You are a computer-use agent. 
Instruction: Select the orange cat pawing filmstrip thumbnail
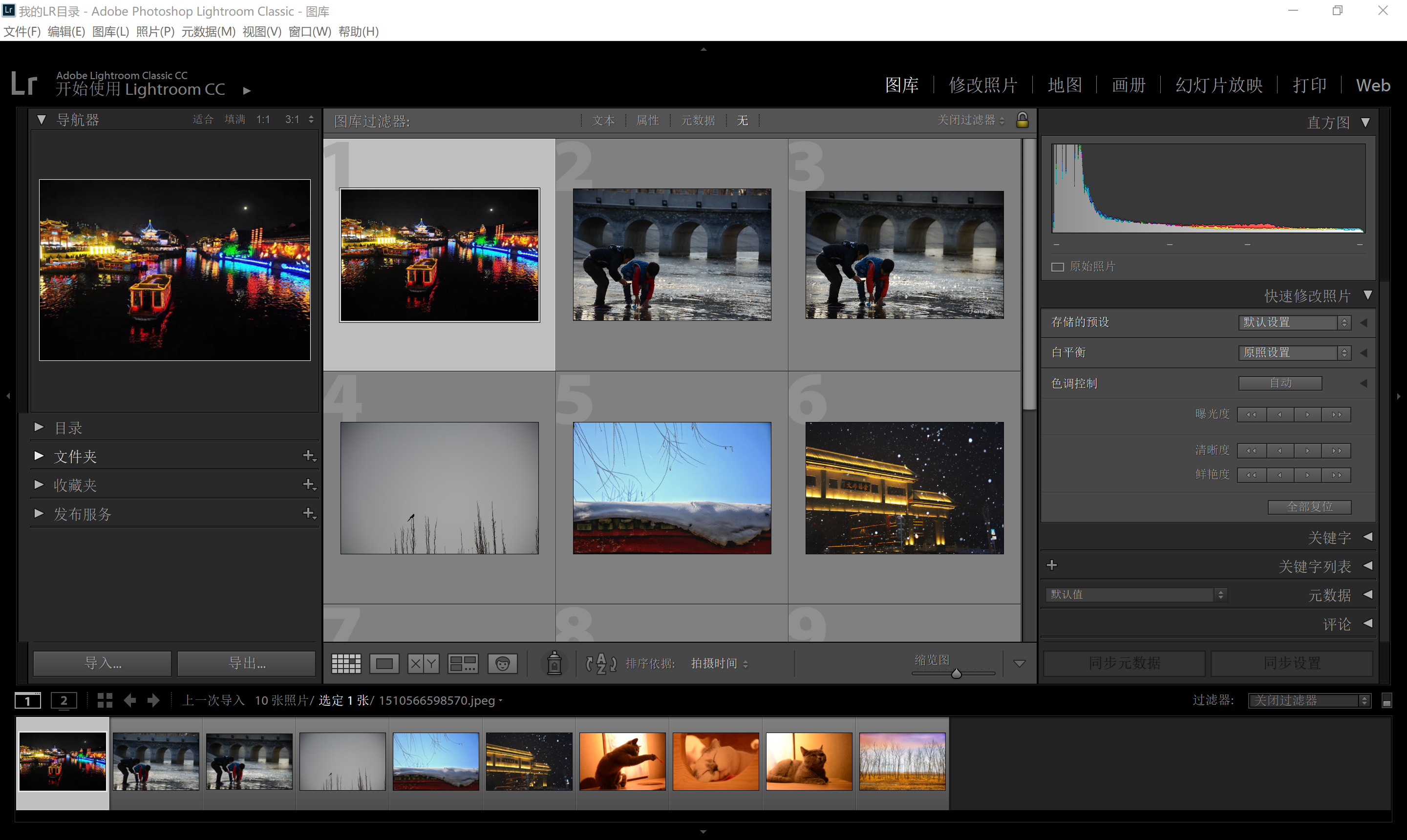622,761
